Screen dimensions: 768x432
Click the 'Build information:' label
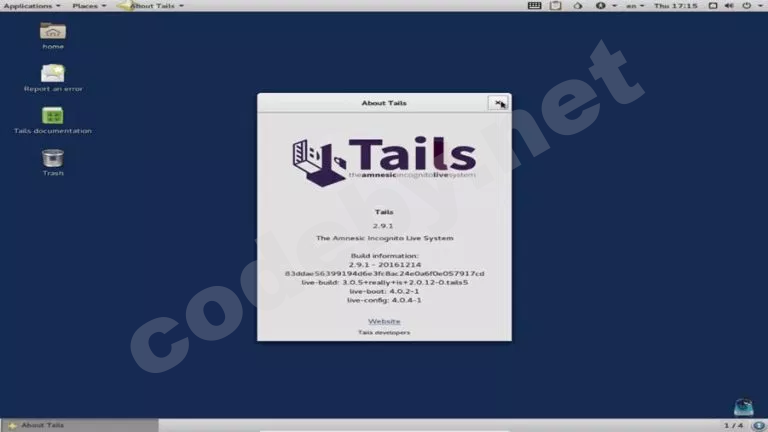(x=384, y=256)
